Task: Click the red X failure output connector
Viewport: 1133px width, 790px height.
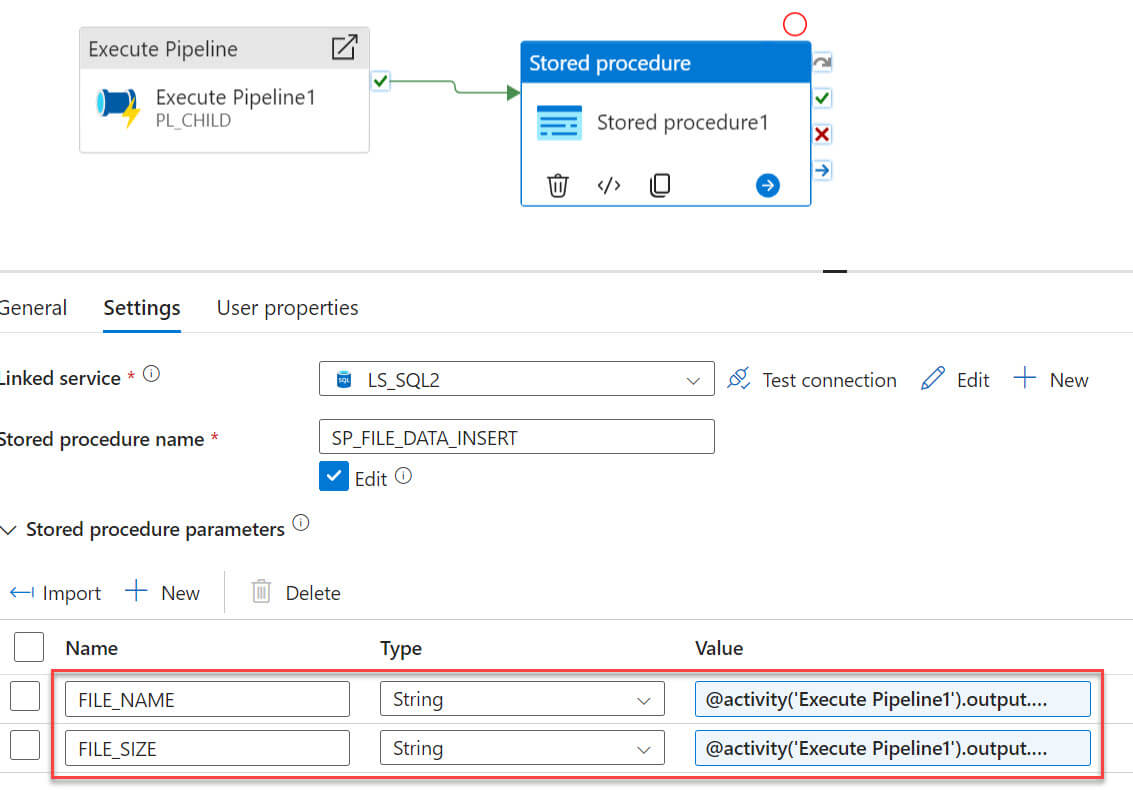Action: 822,134
